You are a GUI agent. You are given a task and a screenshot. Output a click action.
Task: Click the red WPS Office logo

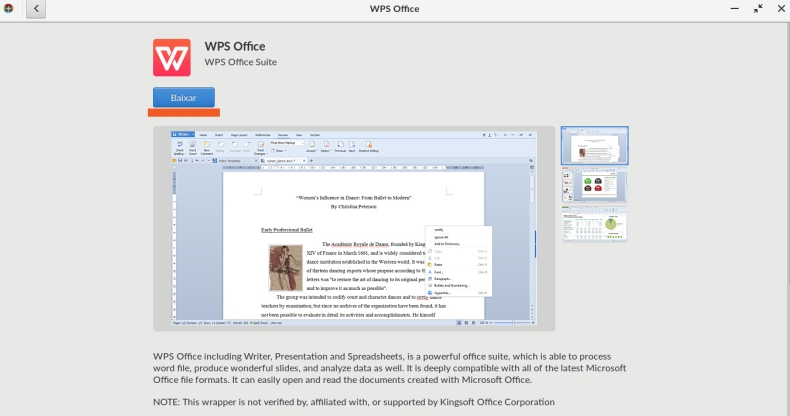coord(172,57)
